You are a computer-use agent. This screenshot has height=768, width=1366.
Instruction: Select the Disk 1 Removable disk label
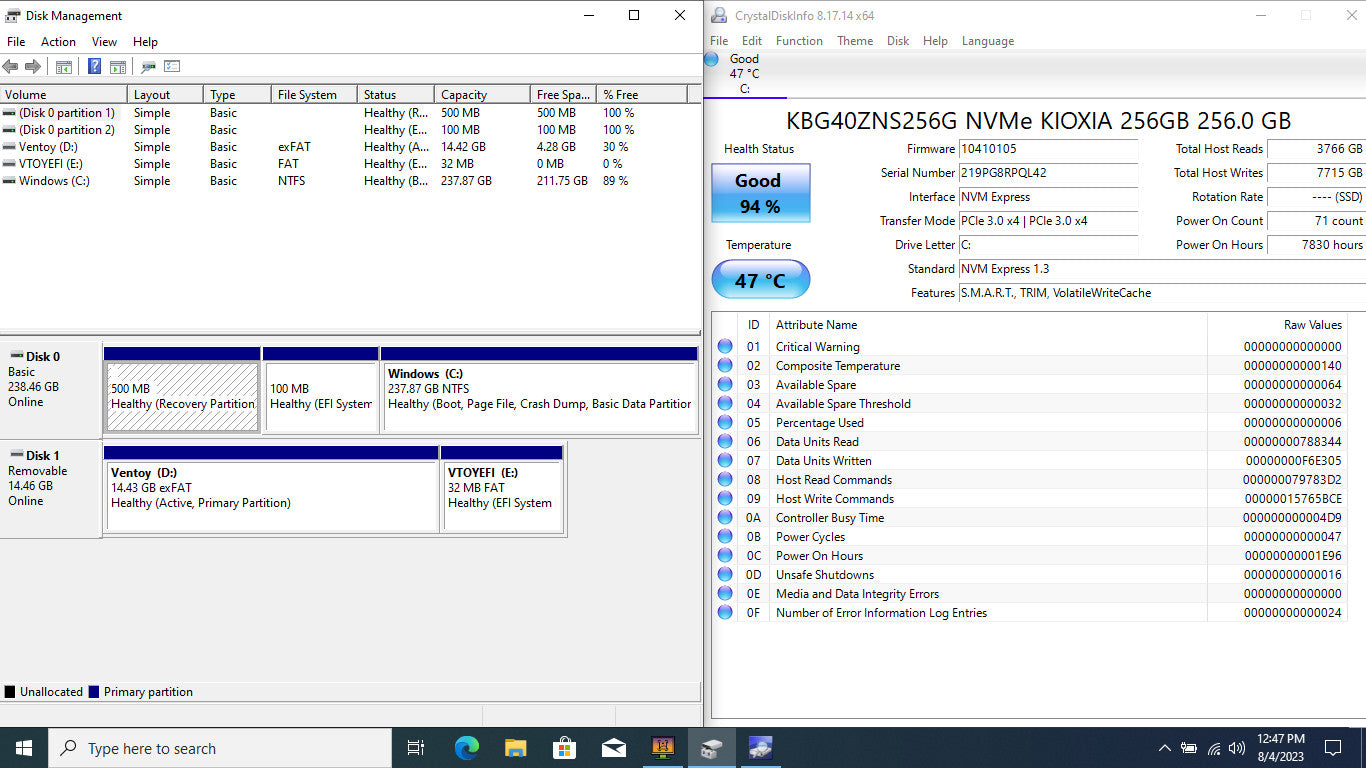pos(51,489)
